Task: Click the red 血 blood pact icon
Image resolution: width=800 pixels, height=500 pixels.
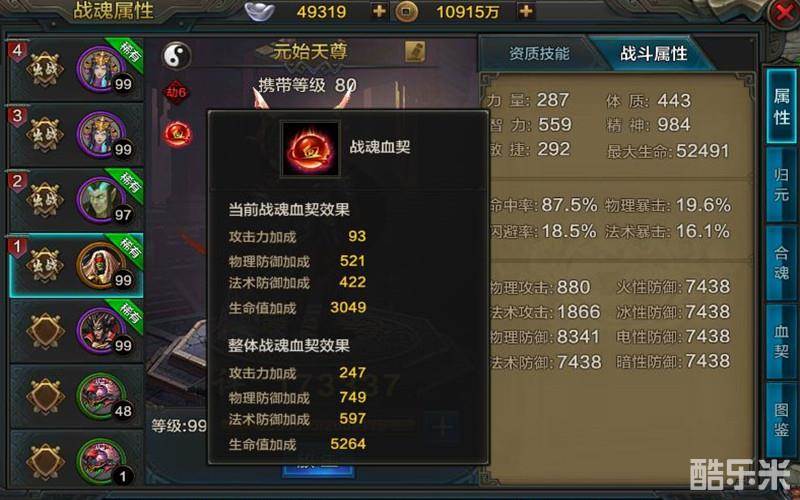Action: 178,134
